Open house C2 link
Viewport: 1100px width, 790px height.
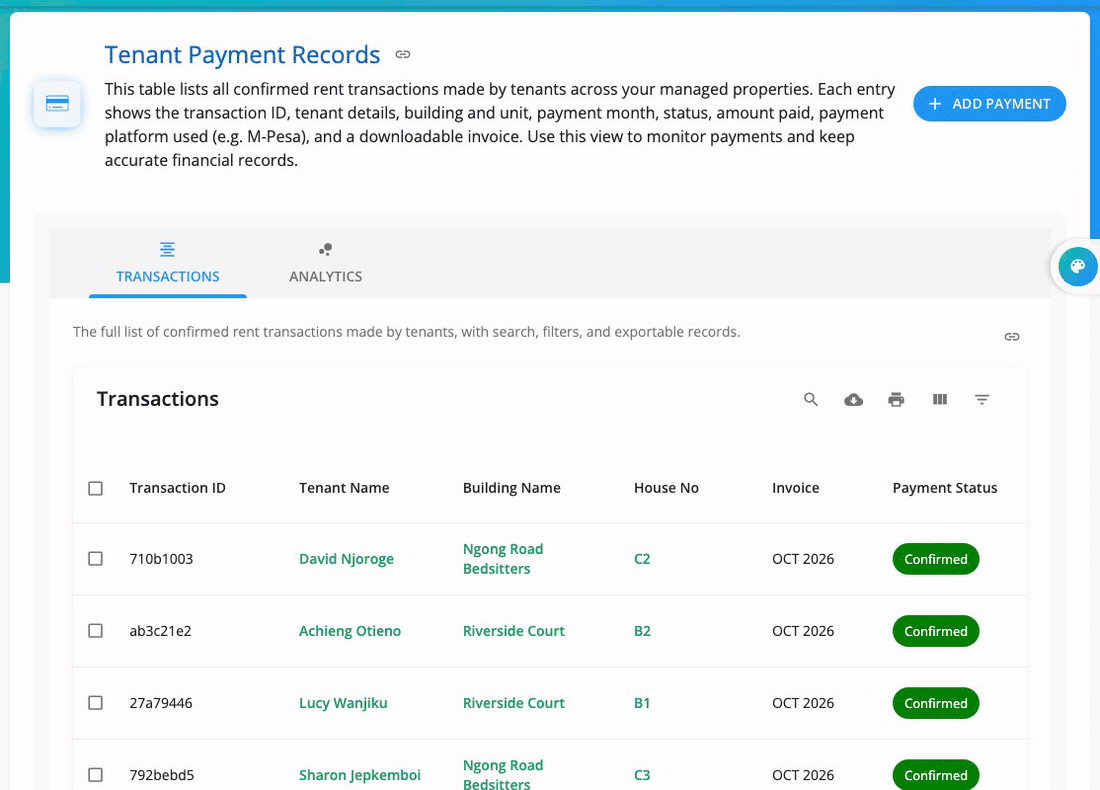[642, 559]
